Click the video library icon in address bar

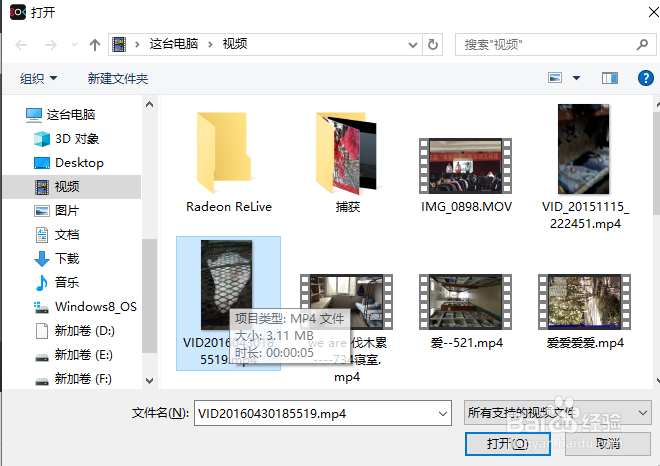(119, 44)
